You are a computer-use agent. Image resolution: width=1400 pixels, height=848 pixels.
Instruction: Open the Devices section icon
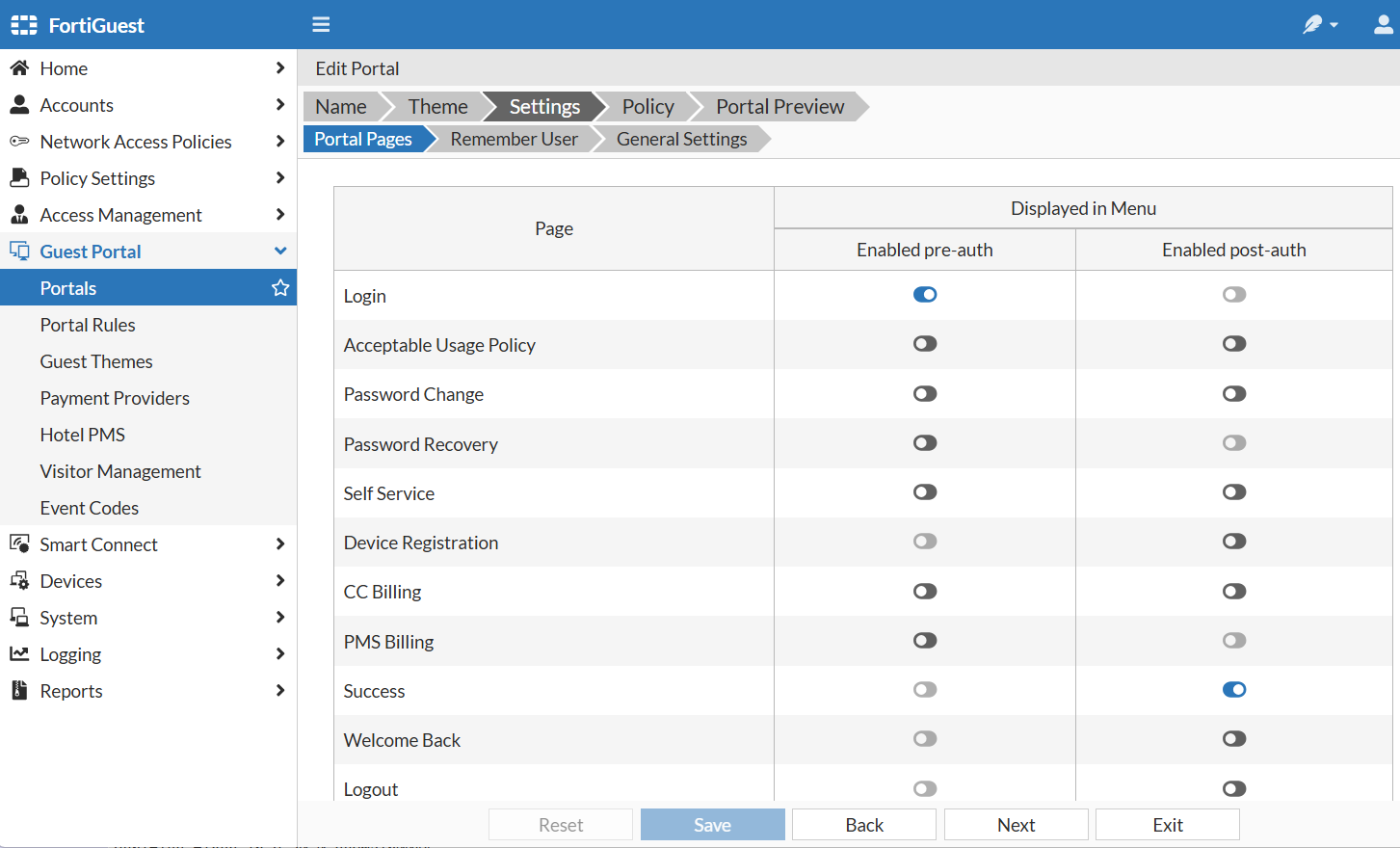20,580
